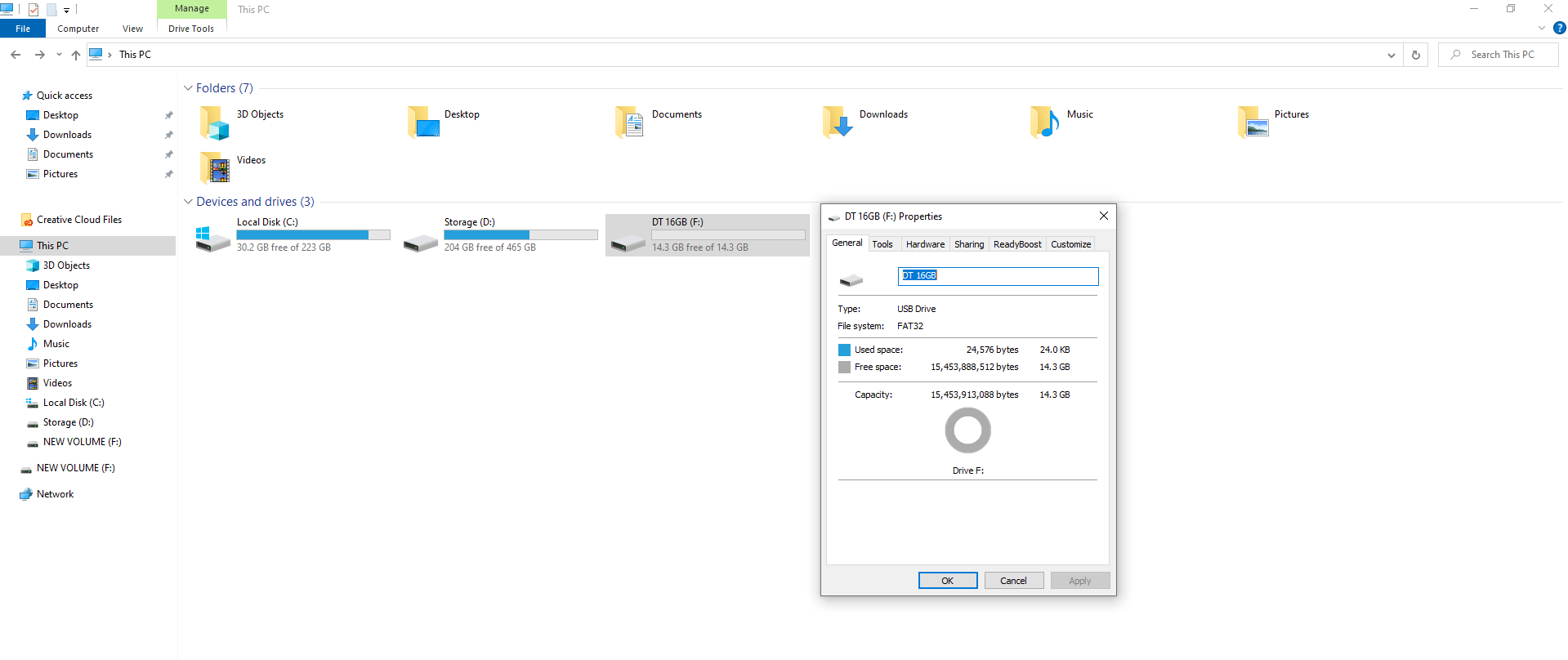Image resolution: width=1568 pixels, height=660 pixels.
Task: Click the Forward navigation arrow
Action: [39, 55]
